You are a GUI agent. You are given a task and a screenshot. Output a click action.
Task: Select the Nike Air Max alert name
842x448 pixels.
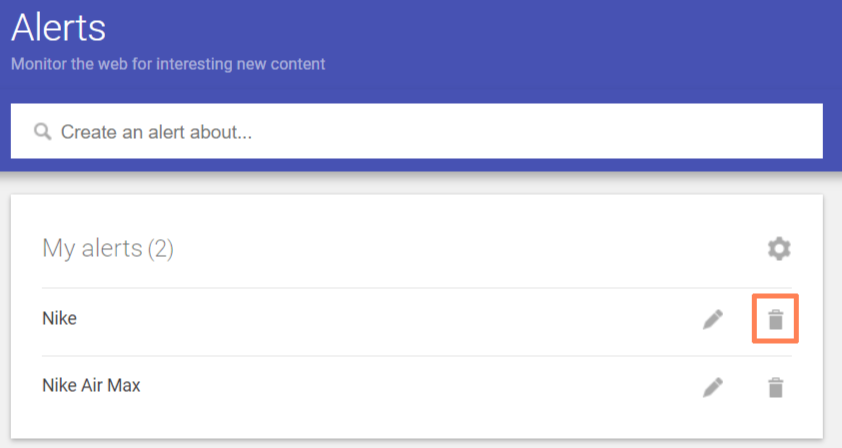pyautogui.click(x=91, y=385)
